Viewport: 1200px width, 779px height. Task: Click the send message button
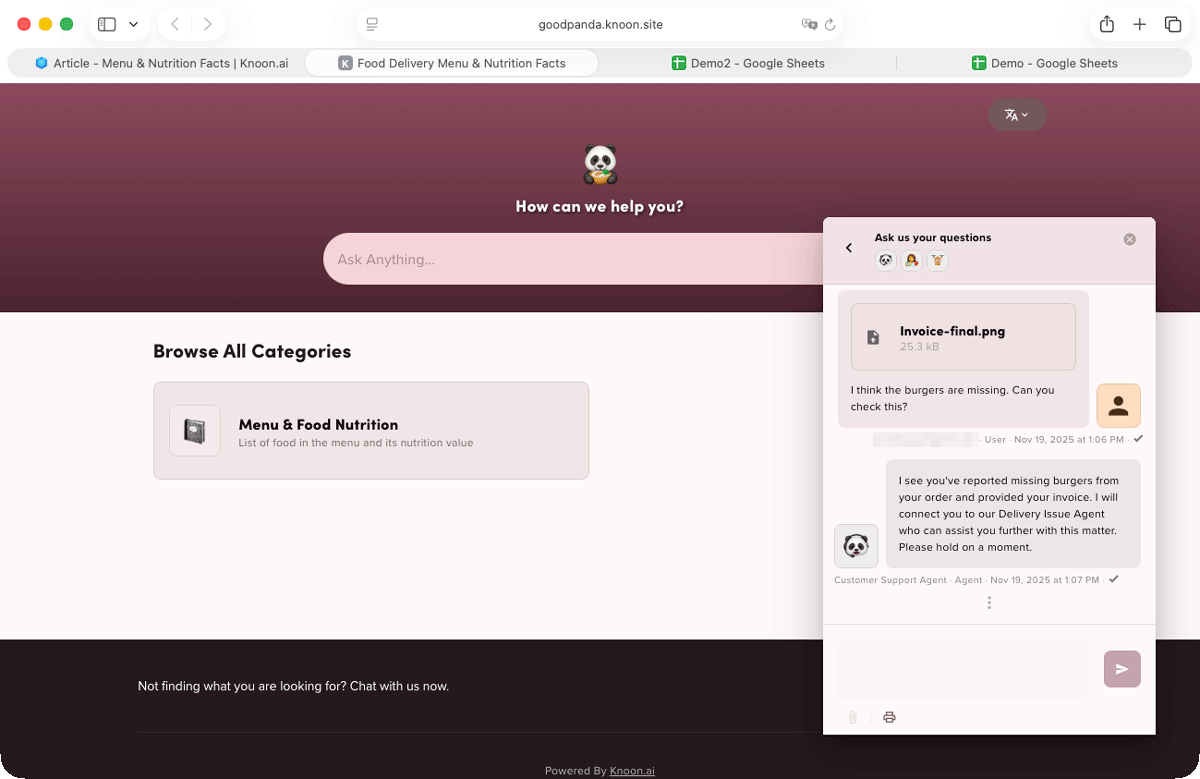pos(1122,669)
